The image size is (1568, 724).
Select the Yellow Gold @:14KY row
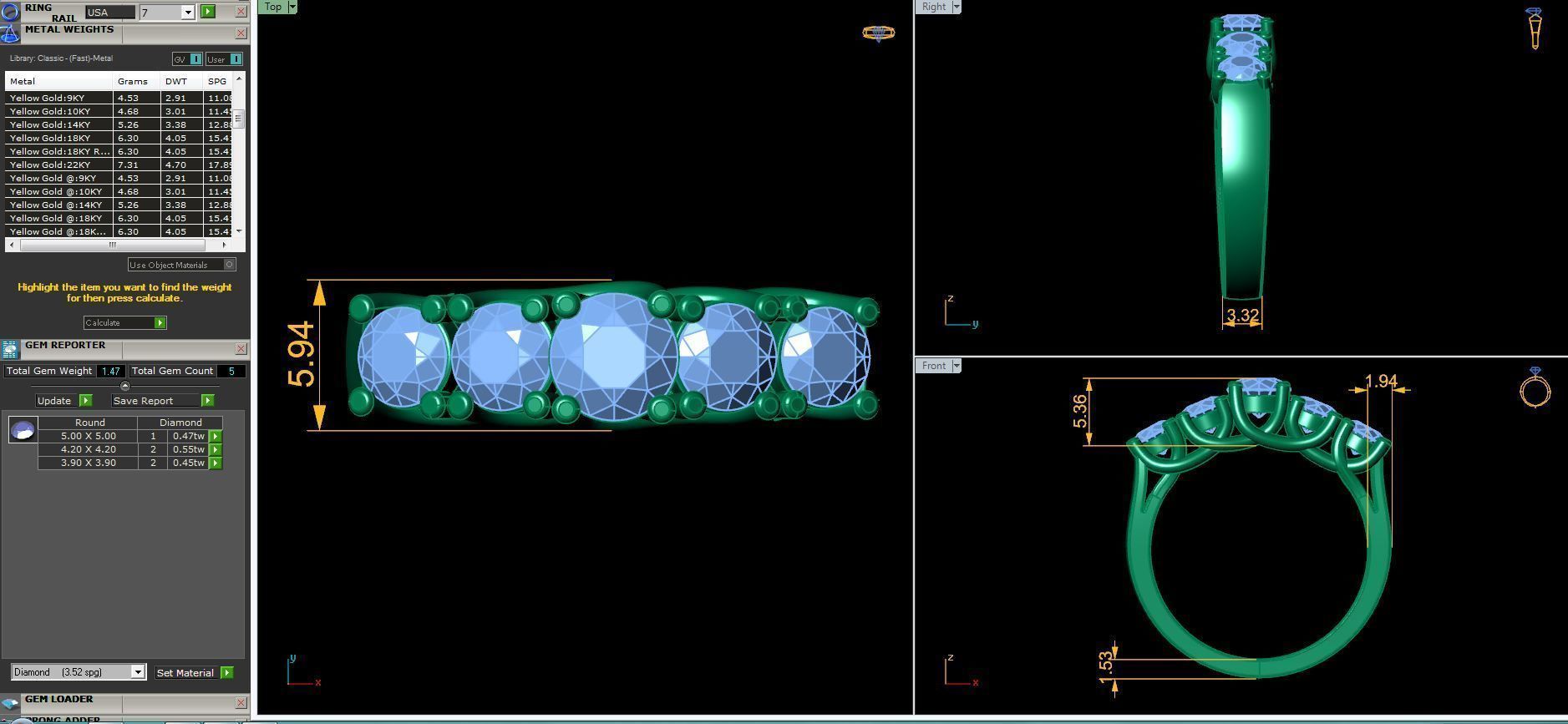[x=119, y=205]
